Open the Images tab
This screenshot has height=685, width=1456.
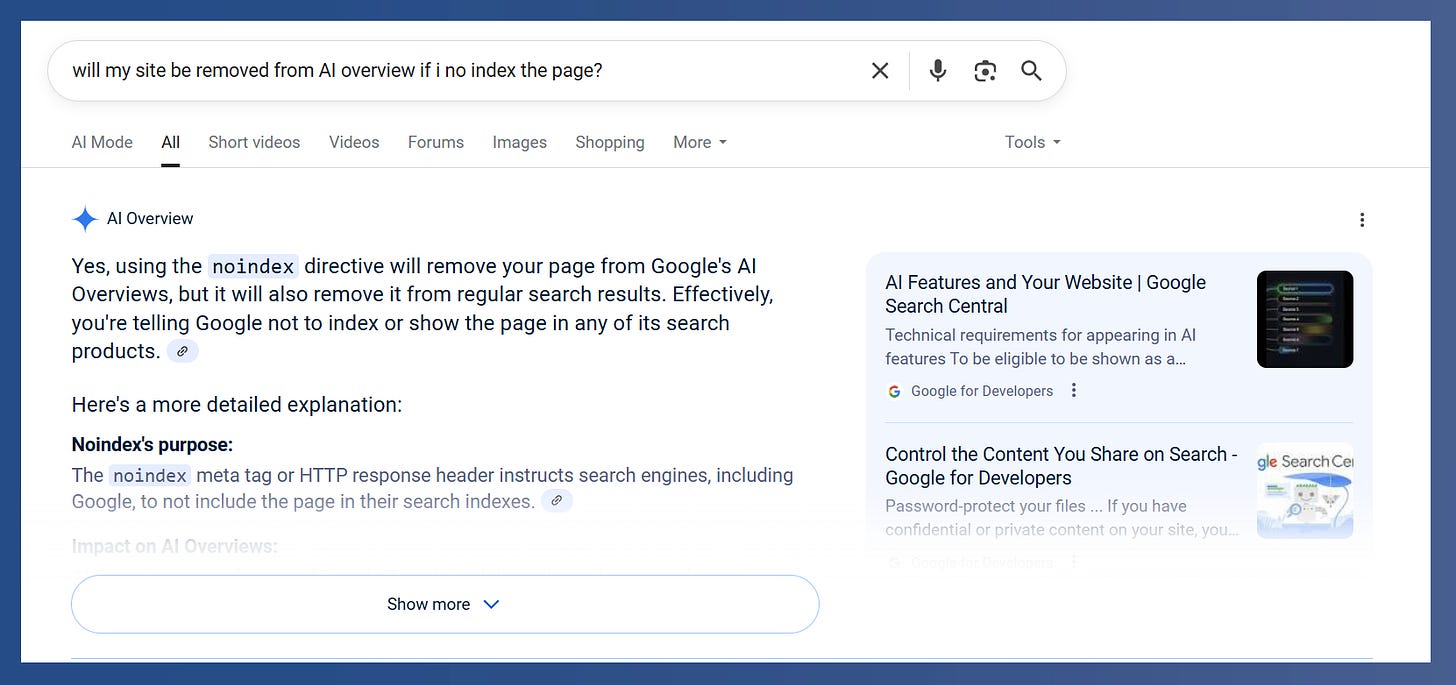[x=519, y=142]
